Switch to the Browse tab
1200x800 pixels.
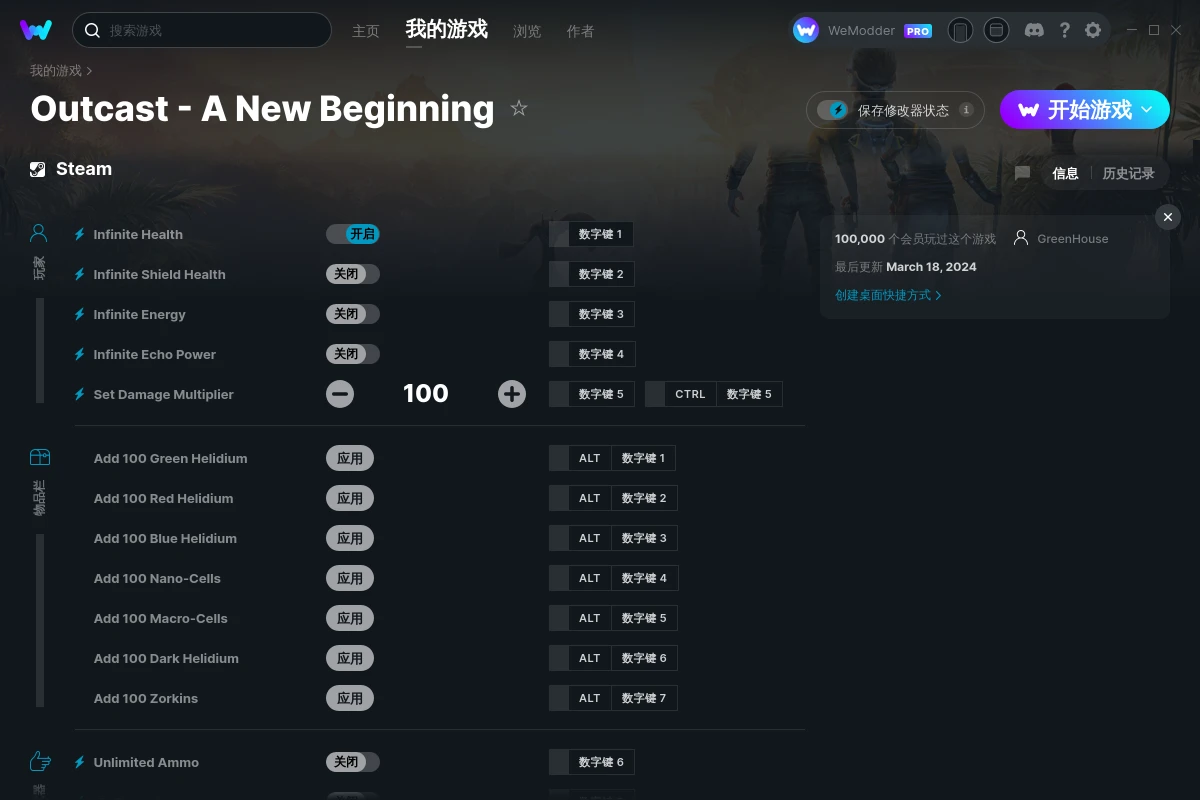(527, 31)
